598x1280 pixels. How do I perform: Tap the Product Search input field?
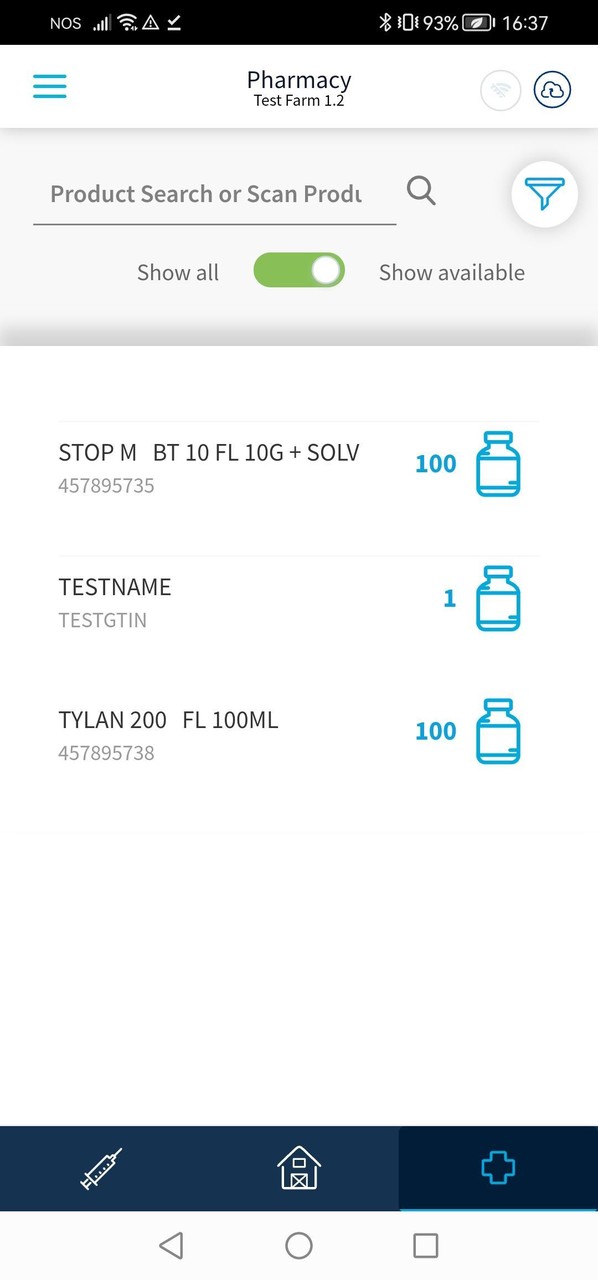point(205,194)
